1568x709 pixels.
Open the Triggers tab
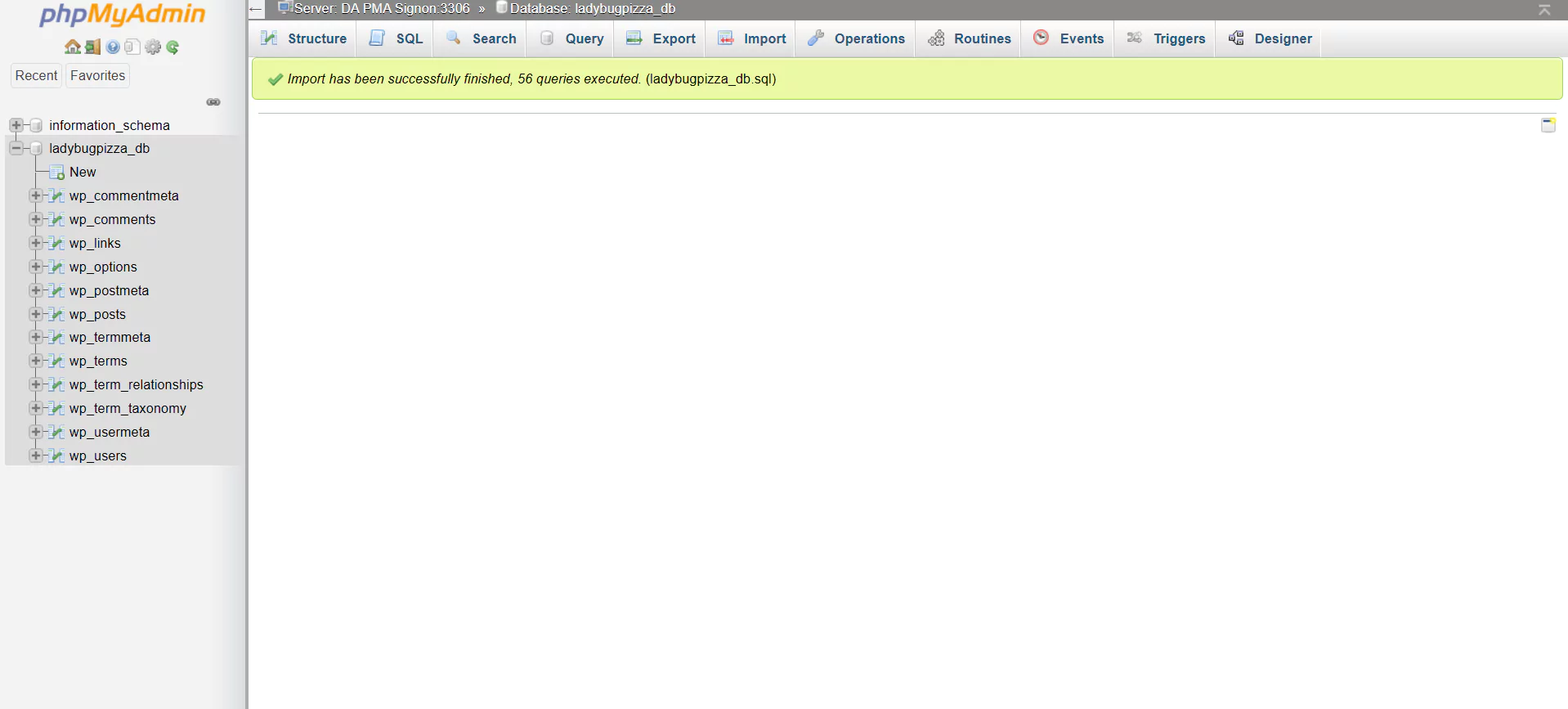[x=1166, y=38]
